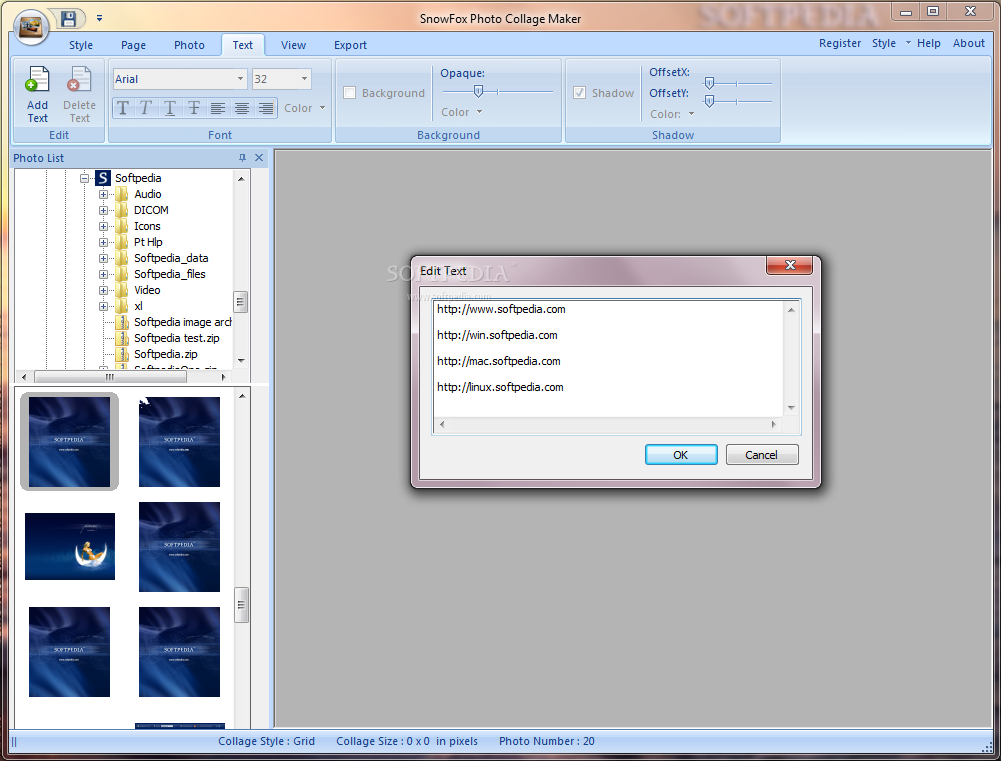Viewport: 1001px width, 761px height.
Task: Open the font size 32 dropdown
Action: point(304,79)
